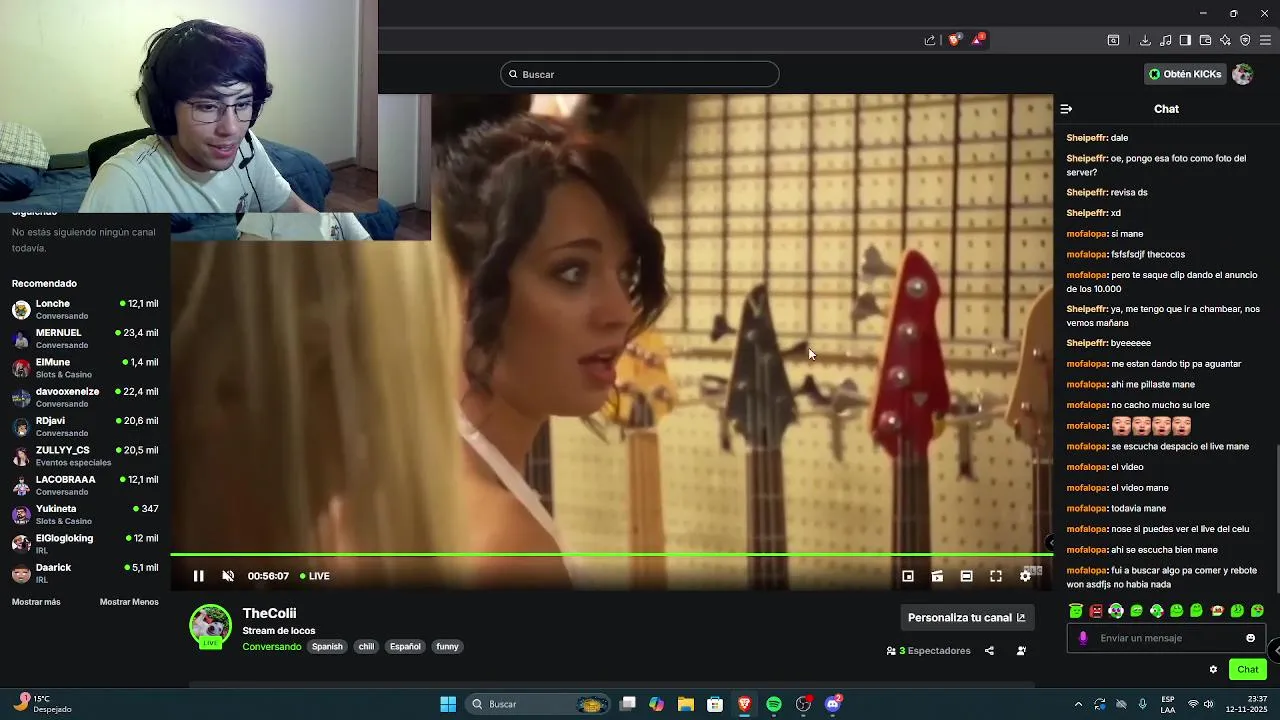Select the chill tag
Screen dimensions: 1280x720
pyautogui.click(x=366, y=647)
